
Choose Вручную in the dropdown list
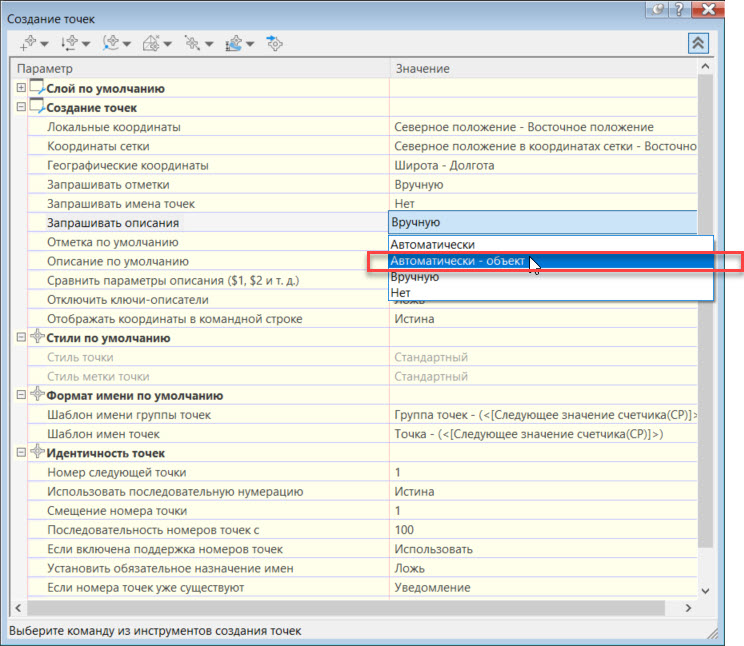(x=550, y=277)
